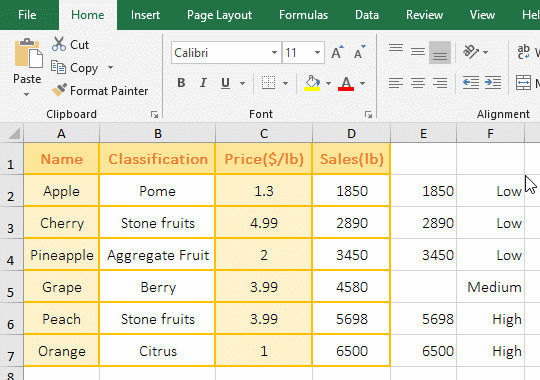The height and width of the screenshot is (380, 540).
Task: Open the File tab
Action: click(27, 15)
